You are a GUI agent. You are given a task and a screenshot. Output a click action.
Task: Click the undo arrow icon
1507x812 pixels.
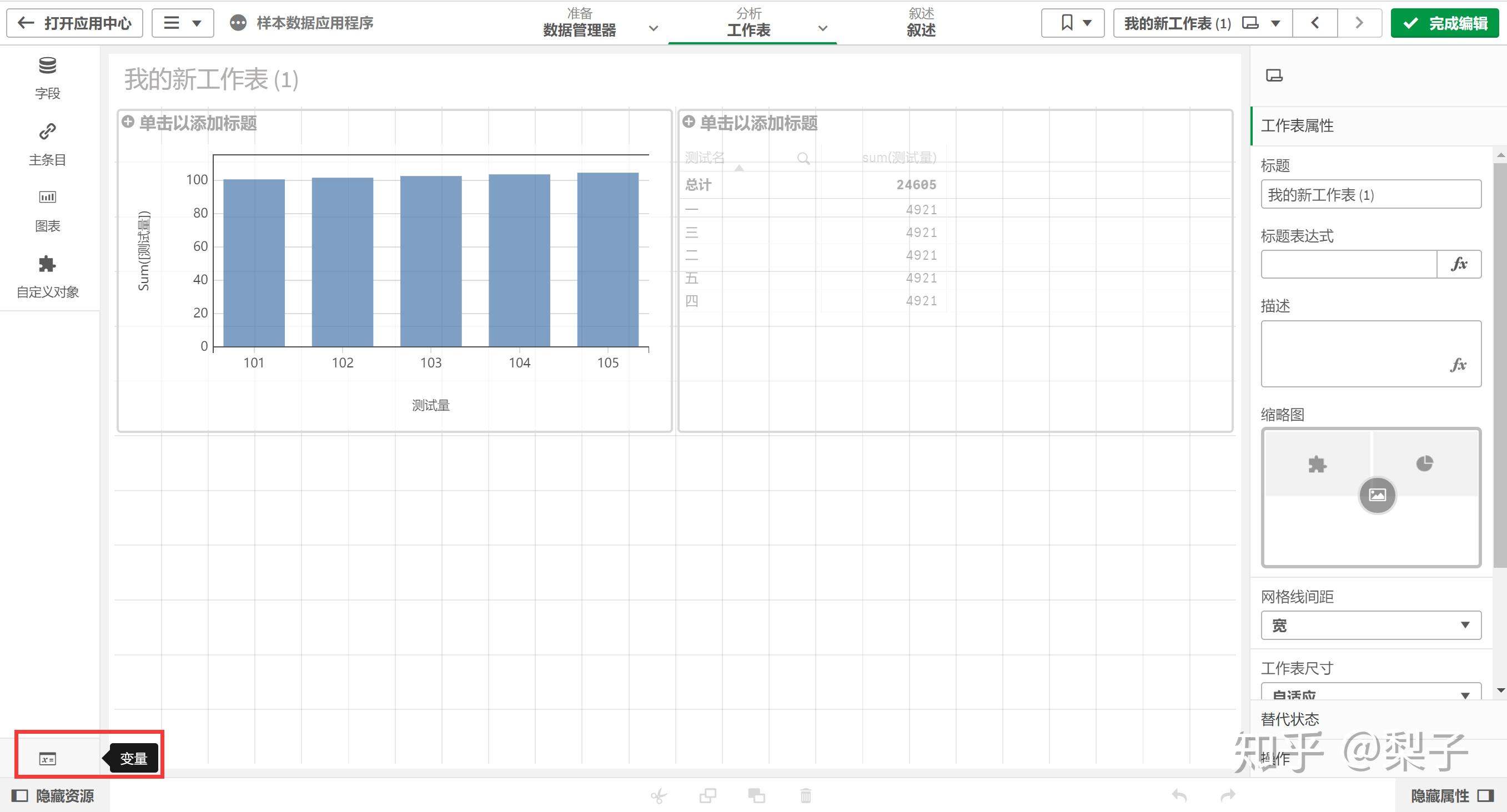[1179, 796]
